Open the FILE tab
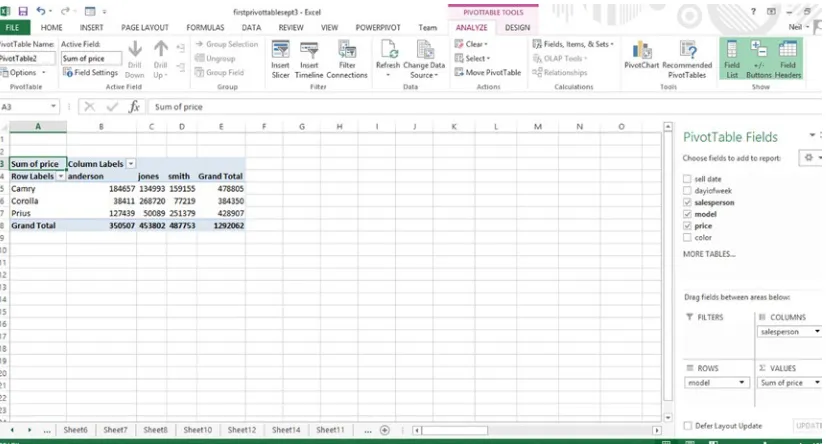 click(x=13, y=27)
